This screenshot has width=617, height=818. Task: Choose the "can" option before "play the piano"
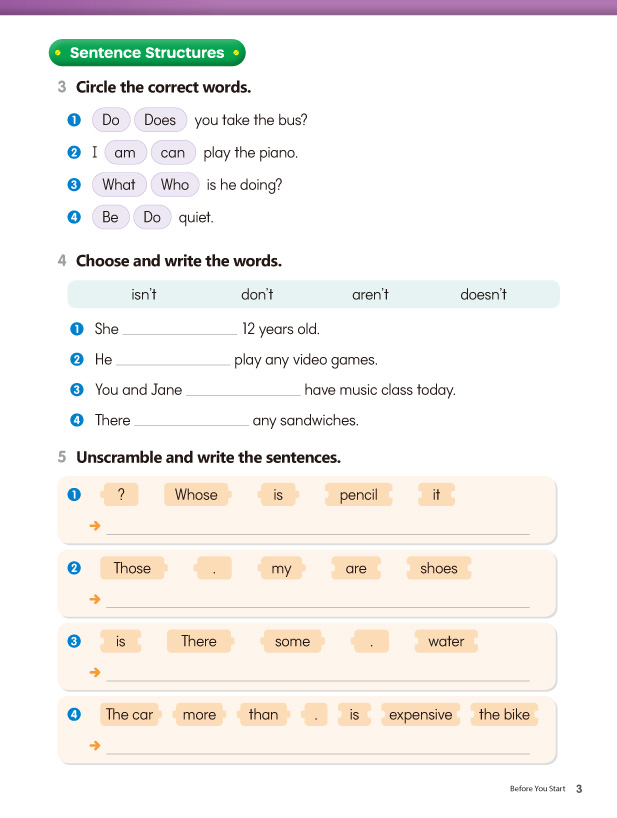click(173, 153)
